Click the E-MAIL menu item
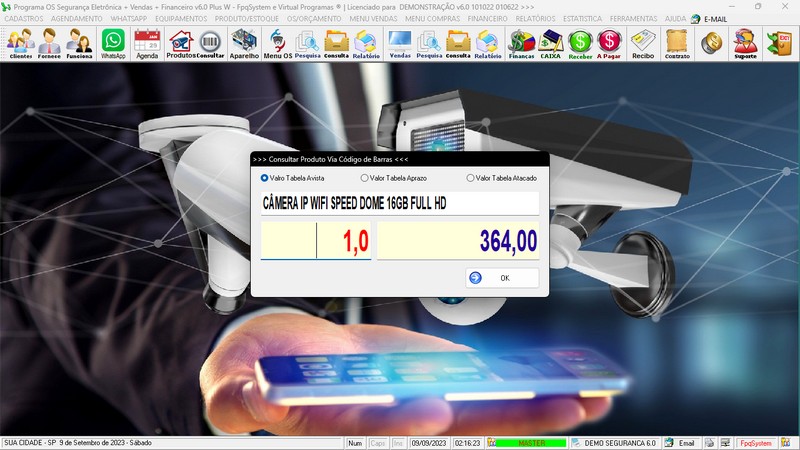800x450 pixels. point(709,19)
